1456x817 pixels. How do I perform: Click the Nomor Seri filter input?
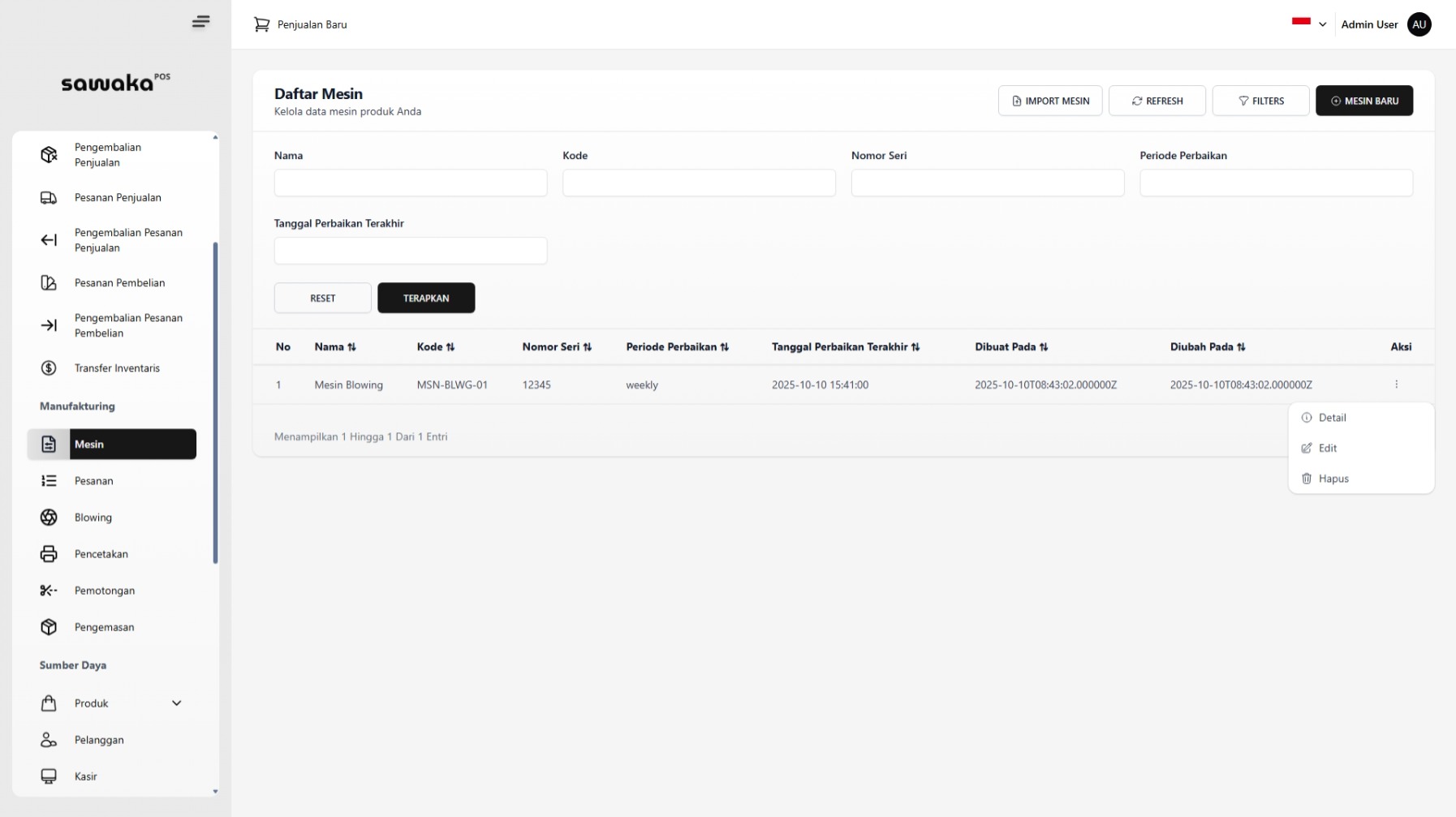coord(987,183)
